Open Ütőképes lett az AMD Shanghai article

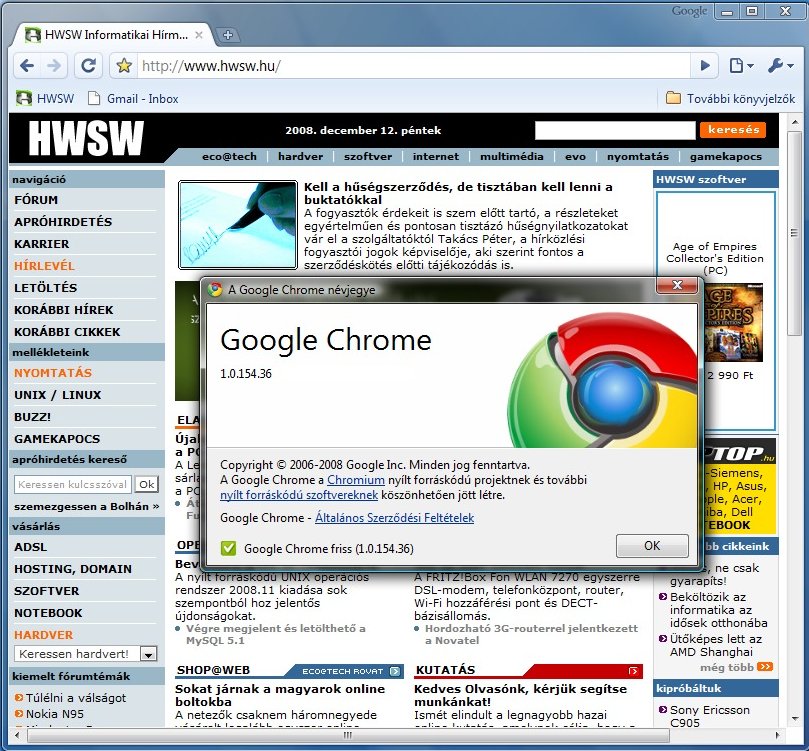coord(716,645)
